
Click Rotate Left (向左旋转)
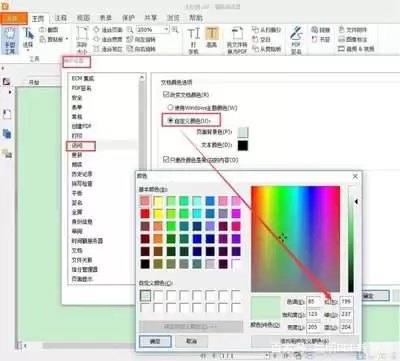pos(141,39)
